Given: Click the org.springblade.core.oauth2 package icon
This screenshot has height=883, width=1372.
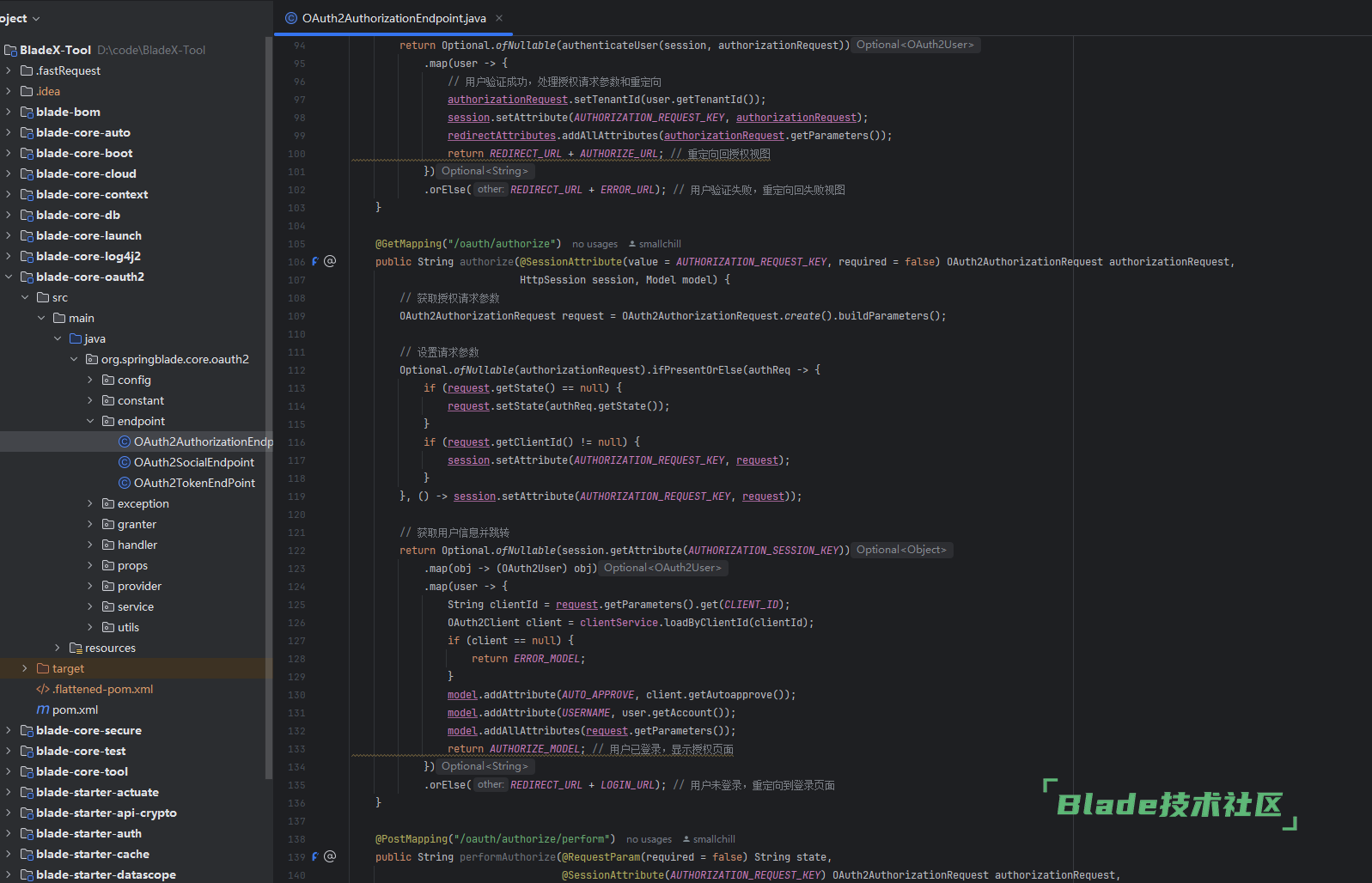Looking at the screenshot, I should (x=92, y=359).
